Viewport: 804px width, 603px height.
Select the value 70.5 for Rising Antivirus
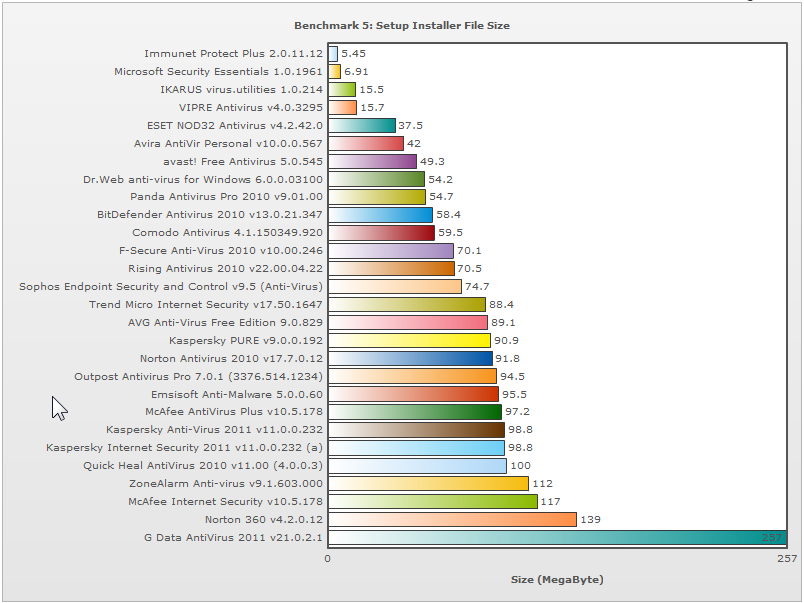coord(470,268)
